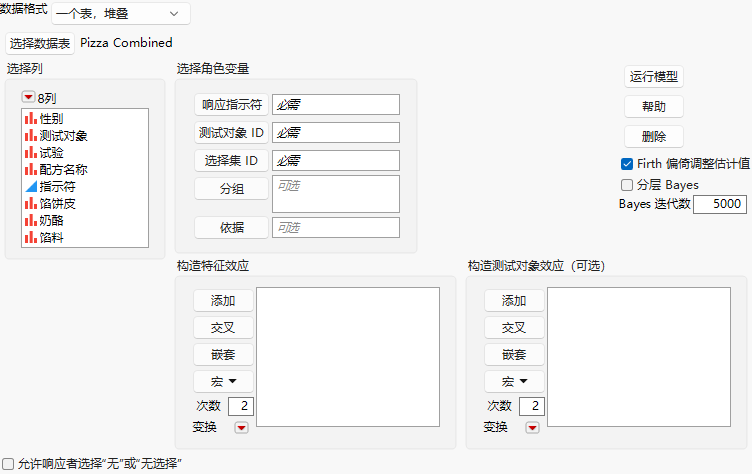The width and height of the screenshot is (752, 474).
Task: Click the red bar icon beside 试验
Action: (31, 153)
